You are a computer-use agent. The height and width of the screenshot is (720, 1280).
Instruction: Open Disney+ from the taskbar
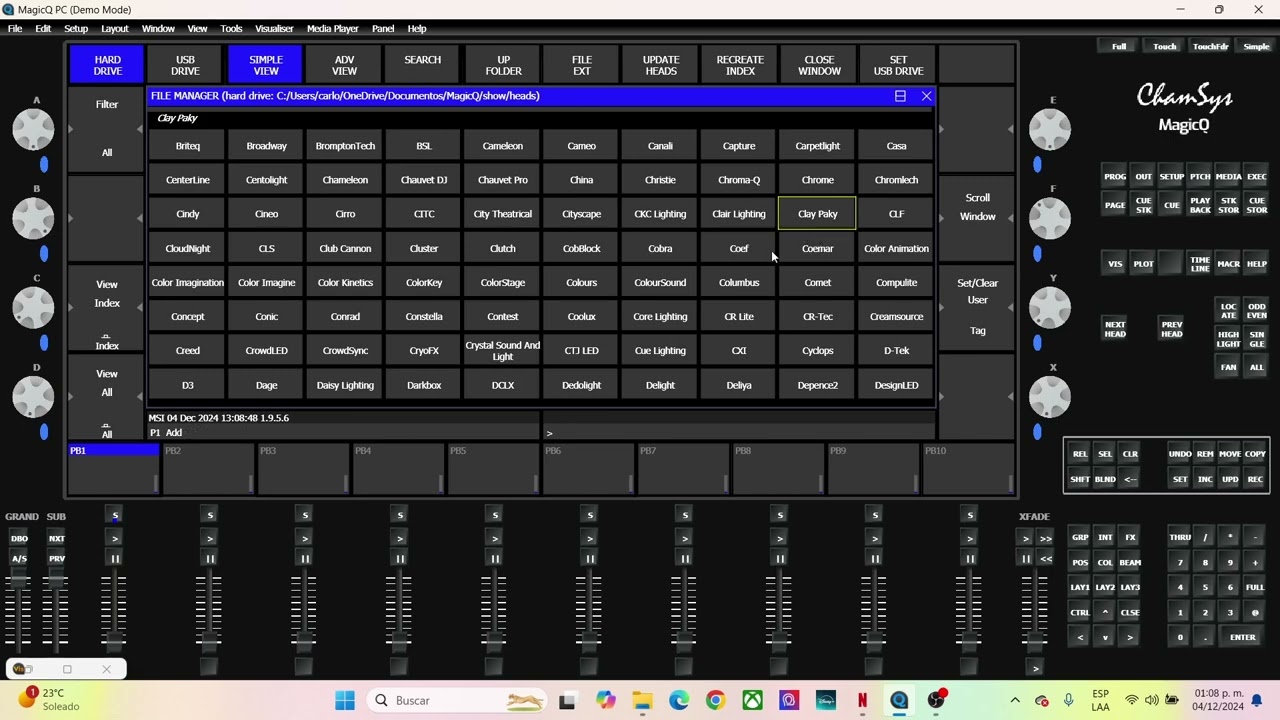(x=825, y=700)
